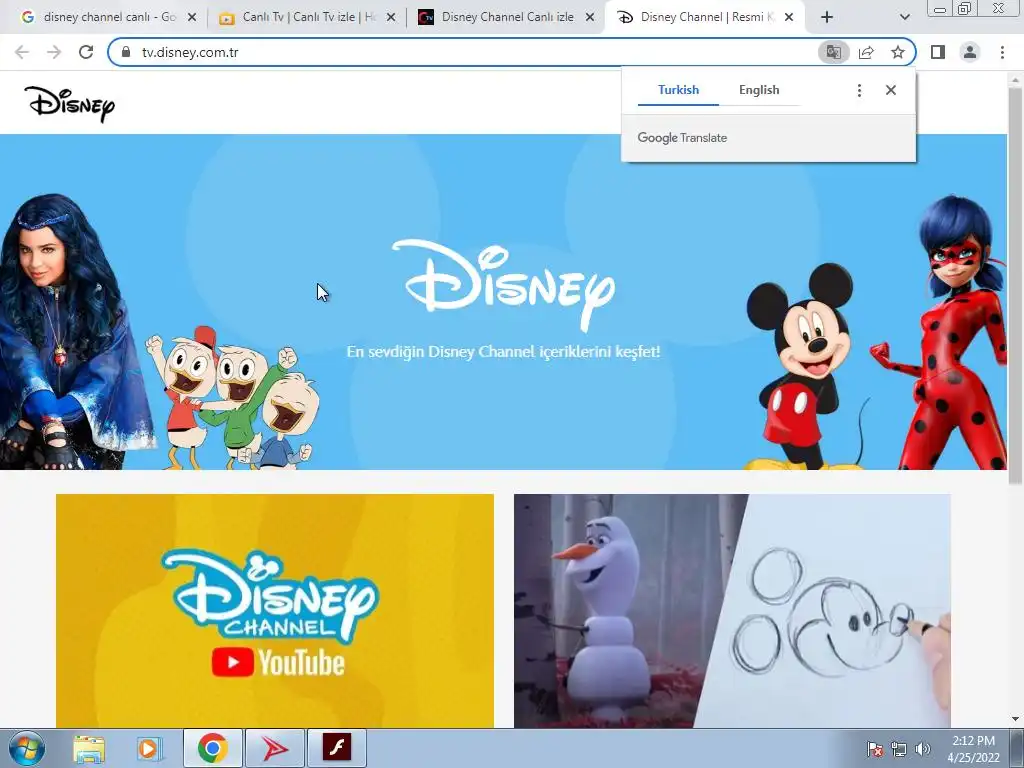Open the red arrow app in taskbar

coord(275,748)
